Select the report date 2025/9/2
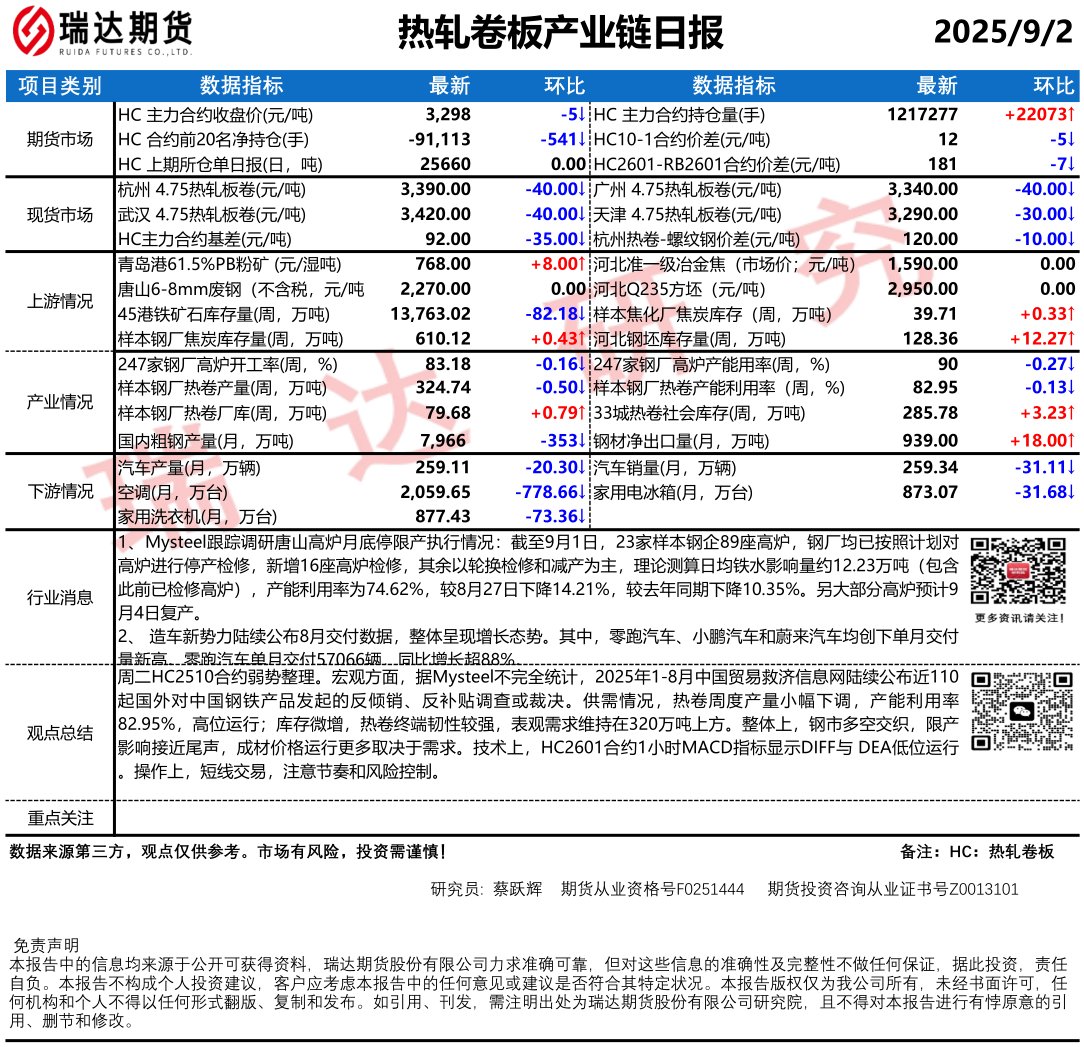 [1002, 33]
